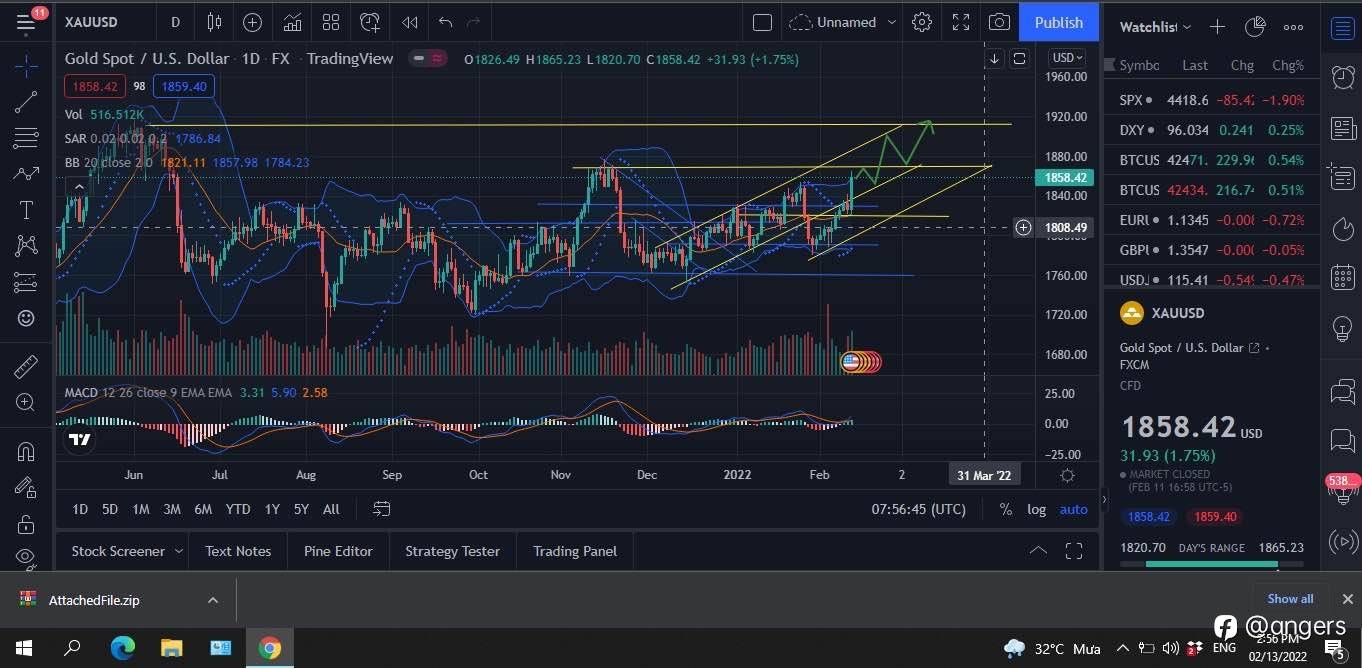Select the crosshair cursor tool
Viewport: 1362px width, 668px height.
click(26, 66)
